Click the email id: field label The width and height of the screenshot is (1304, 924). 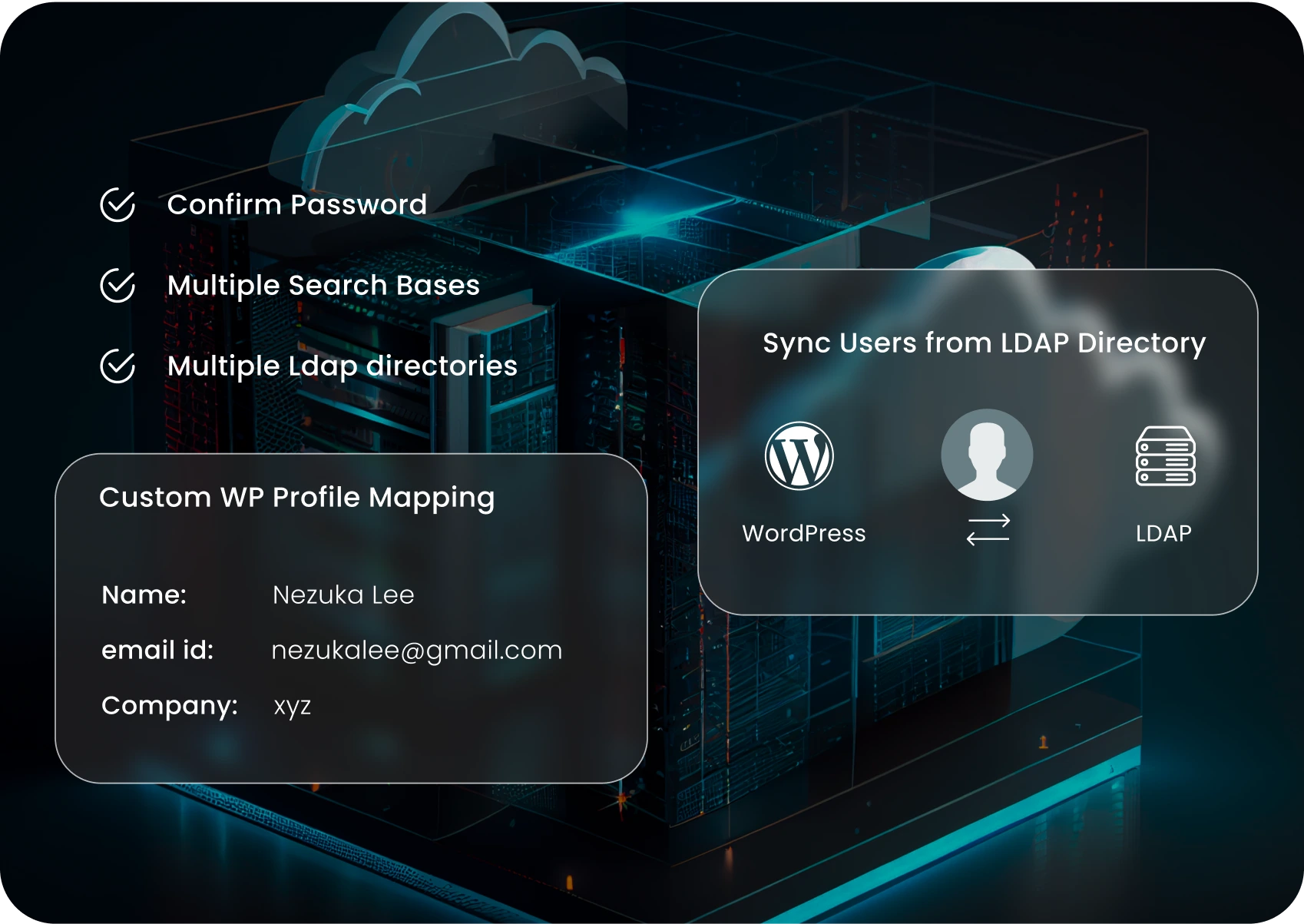point(157,650)
